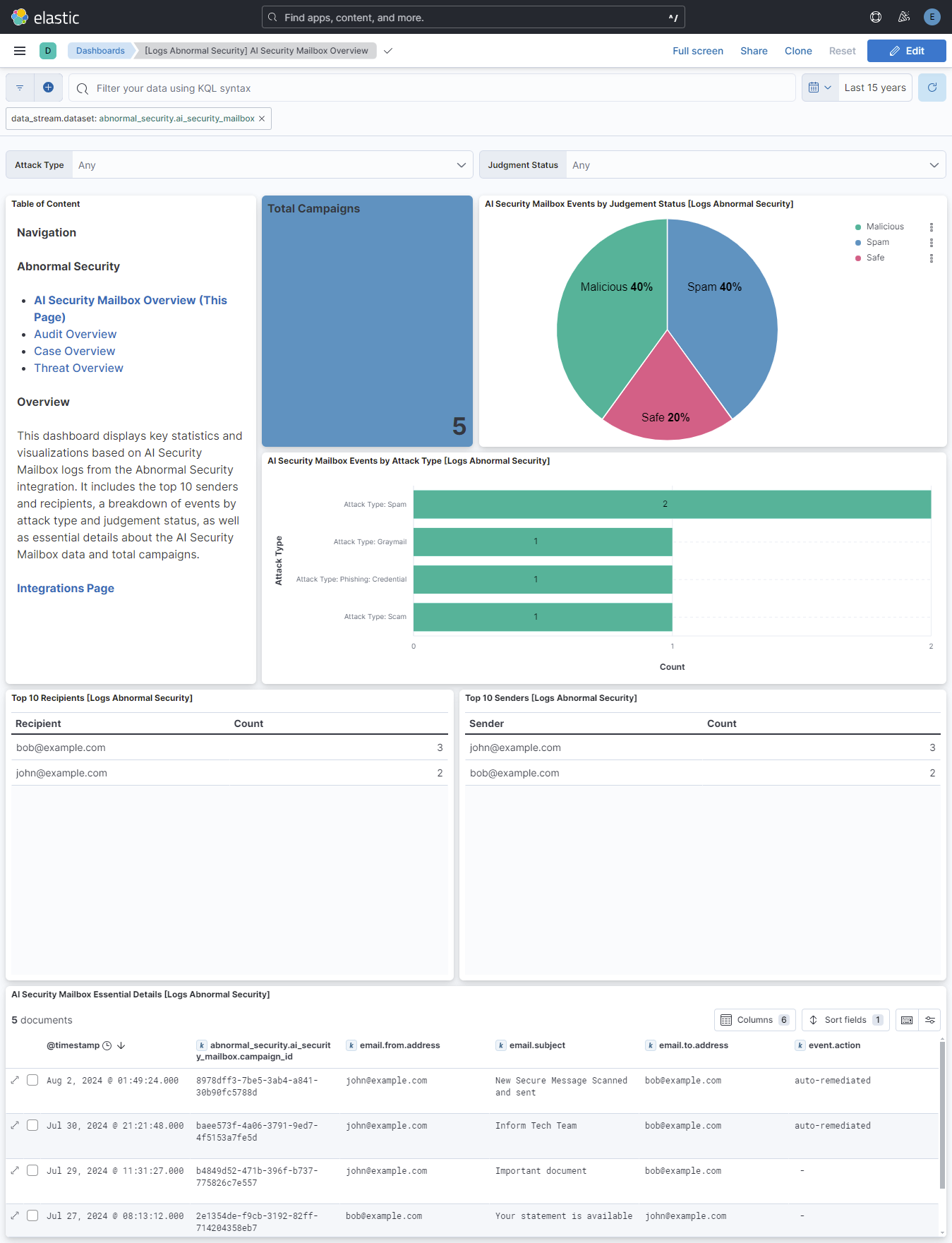The image size is (952, 1243).
Task: Click Full screen in top menu
Action: (697, 51)
